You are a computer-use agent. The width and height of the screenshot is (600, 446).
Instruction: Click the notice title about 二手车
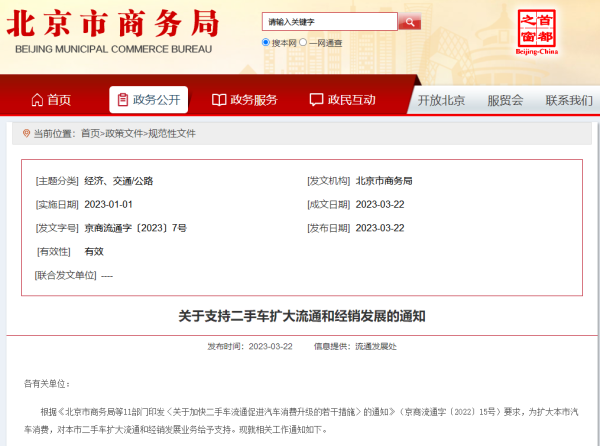click(302, 316)
